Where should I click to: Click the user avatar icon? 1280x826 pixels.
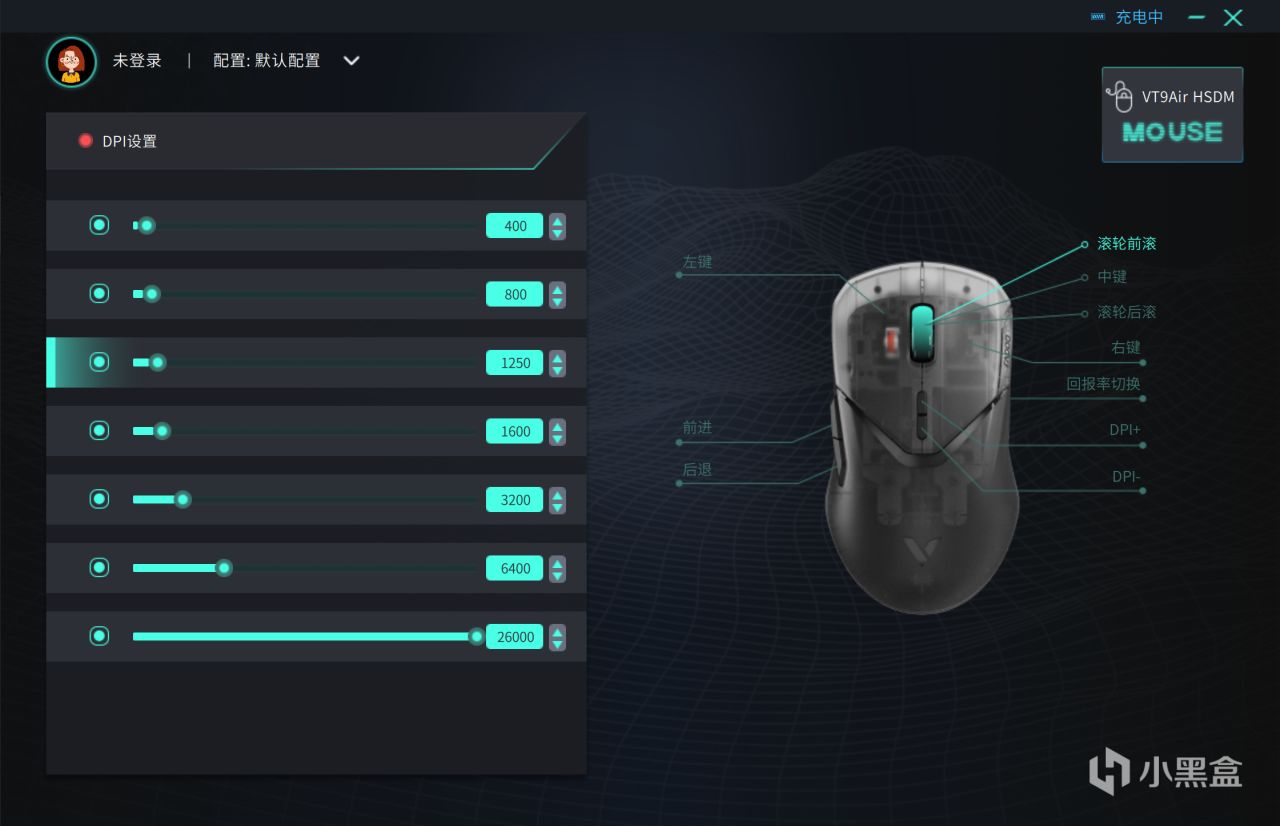pos(71,62)
